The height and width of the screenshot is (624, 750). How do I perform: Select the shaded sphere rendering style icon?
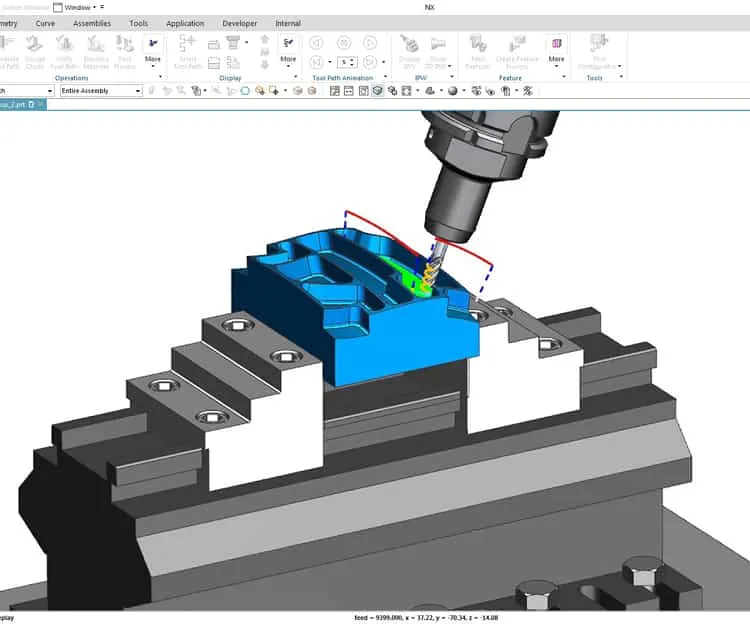[x=452, y=91]
